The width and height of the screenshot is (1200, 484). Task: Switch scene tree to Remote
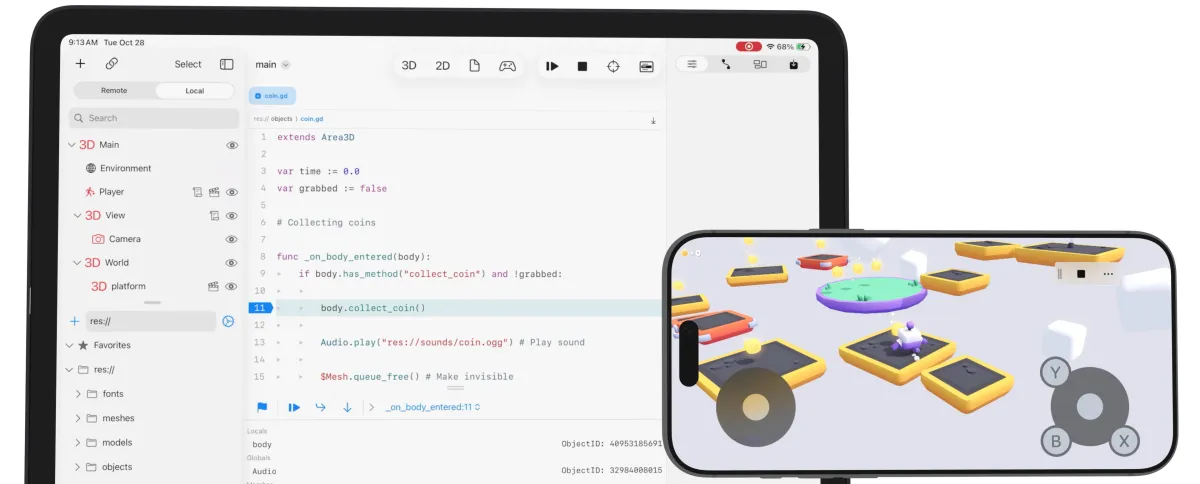[x=114, y=90]
